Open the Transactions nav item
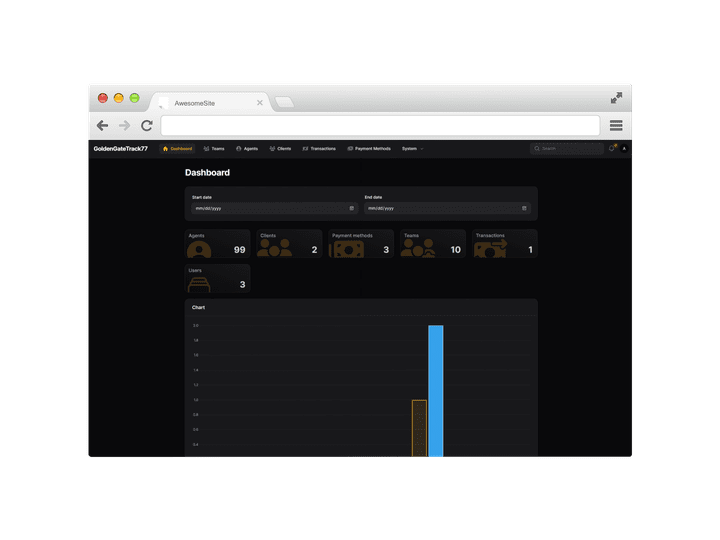This screenshot has height=540, width=720. pos(319,149)
